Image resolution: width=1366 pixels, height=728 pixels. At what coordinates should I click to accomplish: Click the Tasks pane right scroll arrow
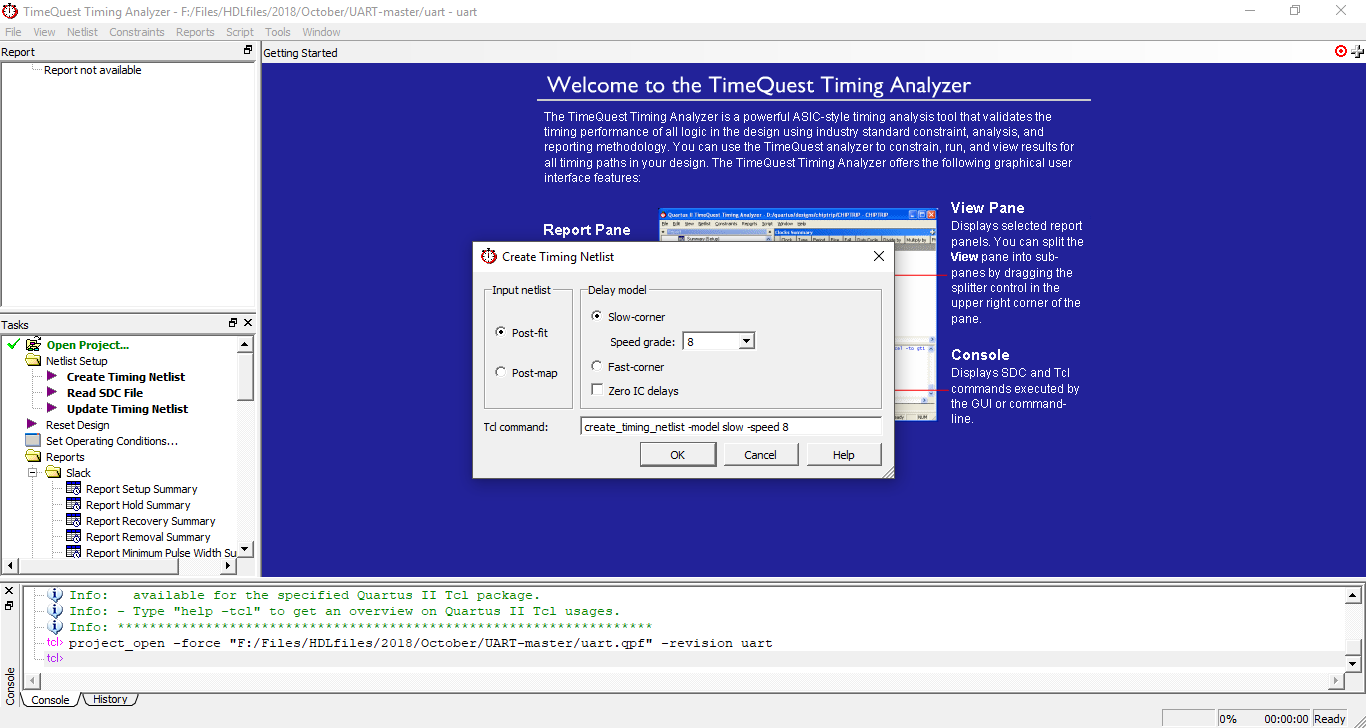point(228,566)
